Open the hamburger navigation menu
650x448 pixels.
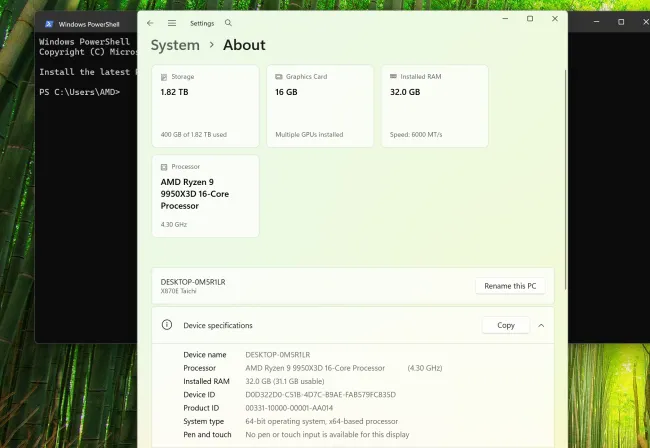click(172, 22)
